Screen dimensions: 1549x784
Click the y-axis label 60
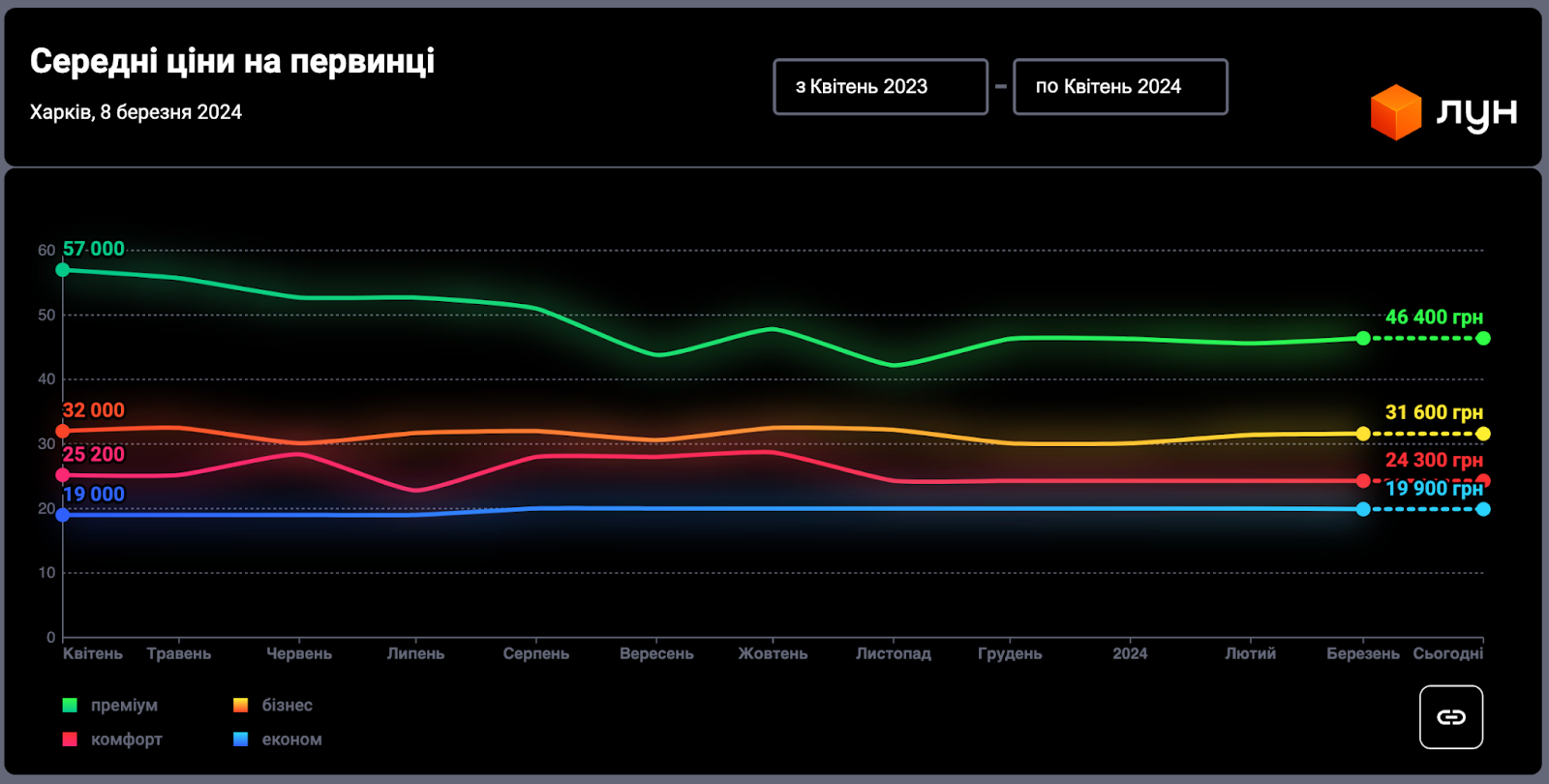(x=46, y=251)
